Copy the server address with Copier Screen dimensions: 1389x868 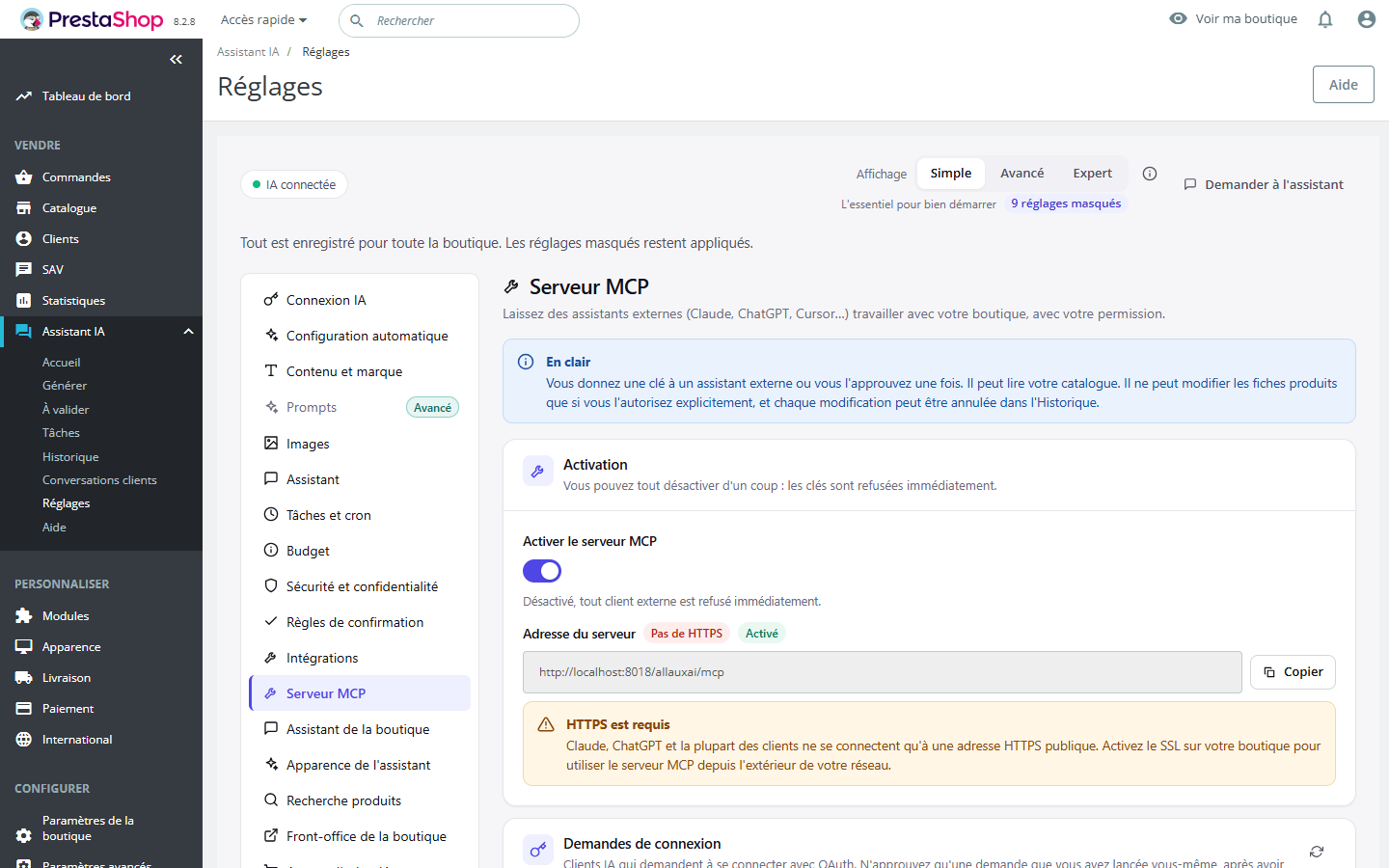point(1293,672)
